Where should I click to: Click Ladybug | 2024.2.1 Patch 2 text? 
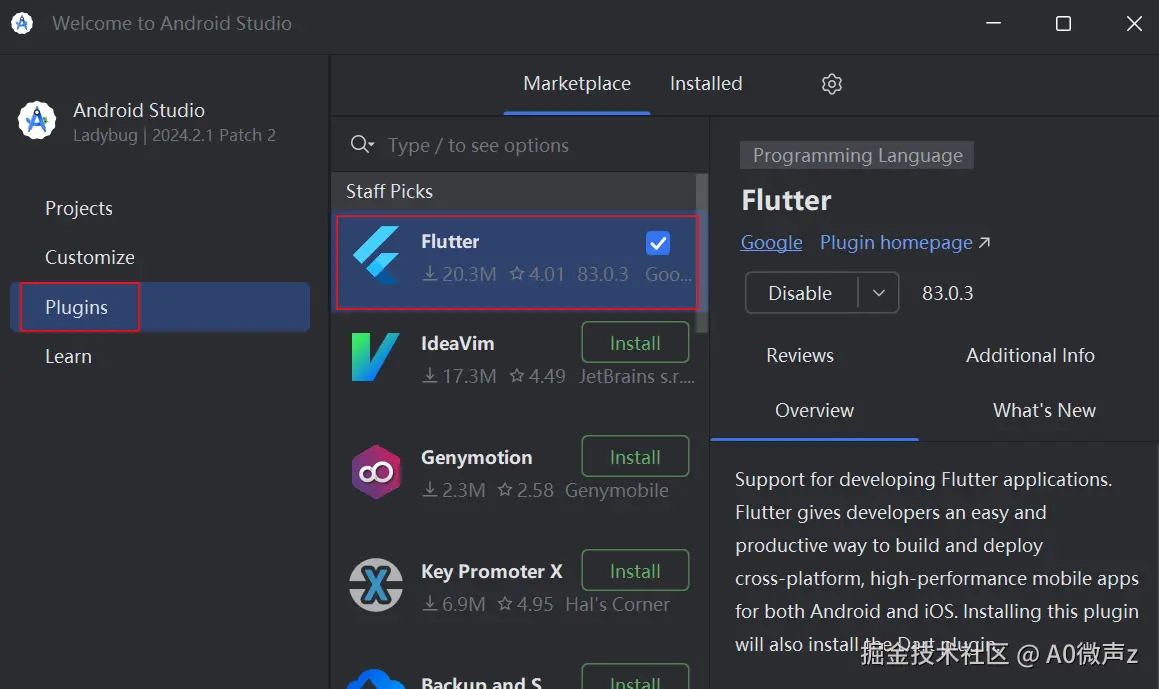pos(174,135)
